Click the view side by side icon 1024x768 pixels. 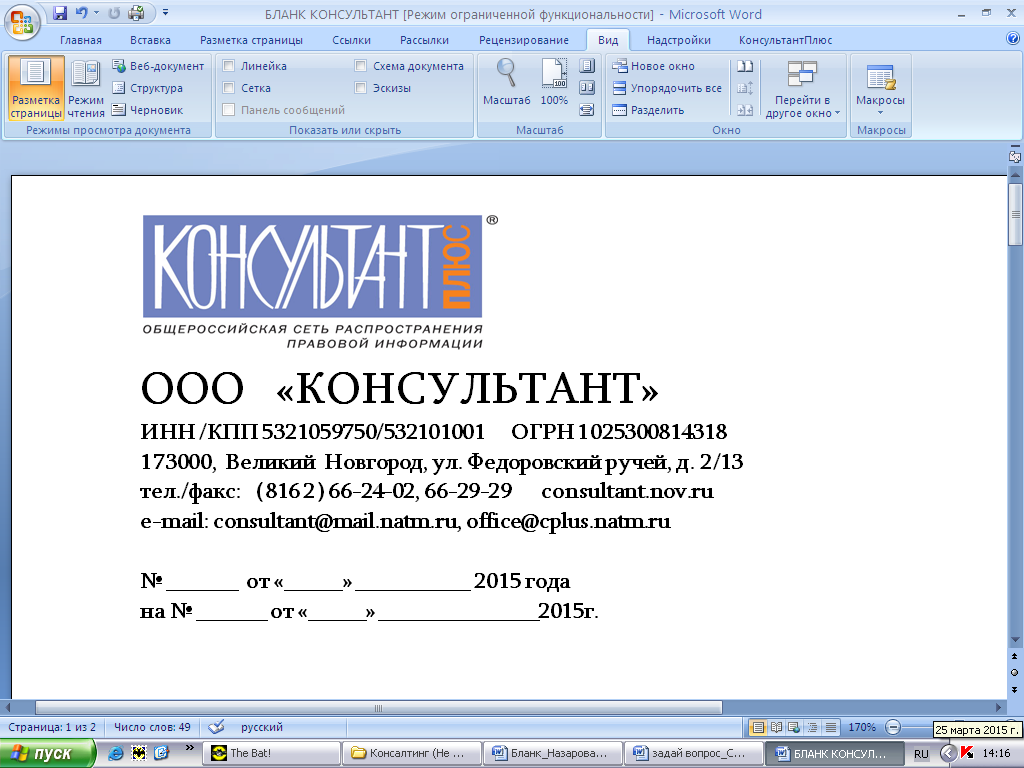(745, 66)
